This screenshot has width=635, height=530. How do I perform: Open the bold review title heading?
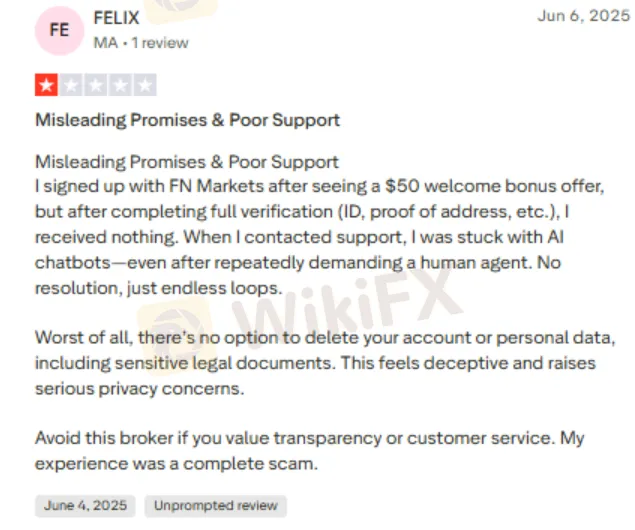pos(188,120)
